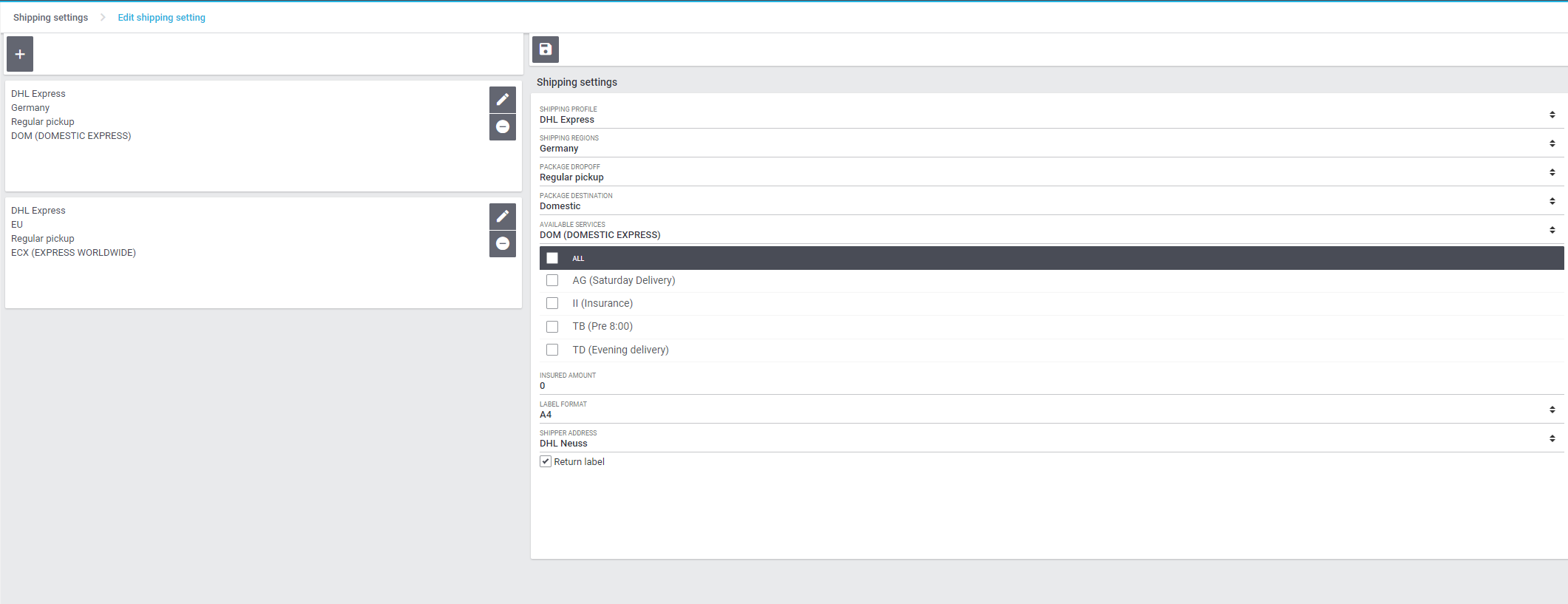Edit the DHL Express Germany entry pencil icon

pyautogui.click(x=503, y=99)
